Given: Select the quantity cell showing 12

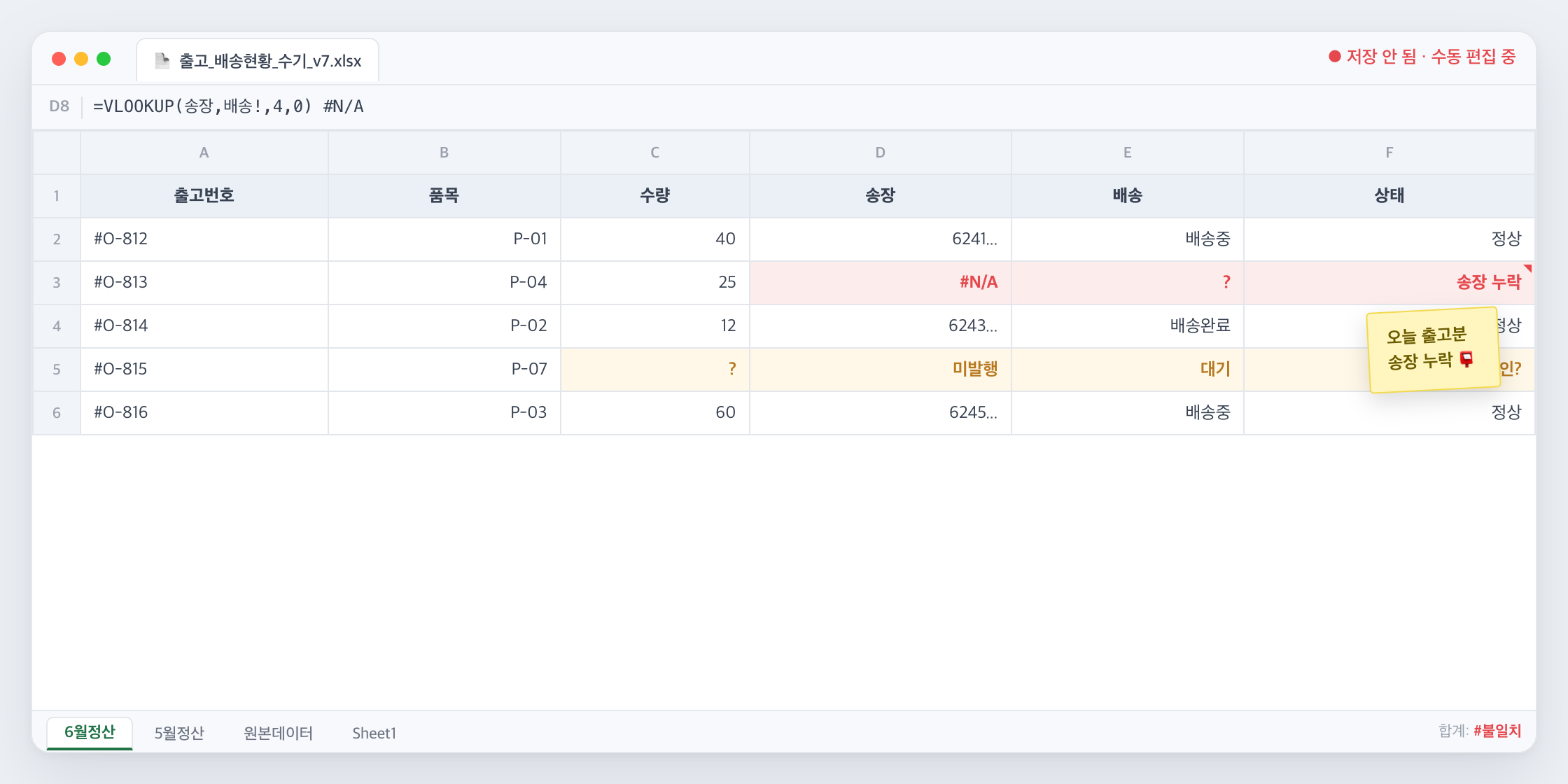Looking at the screenshot, I should (x=654, y=326).
